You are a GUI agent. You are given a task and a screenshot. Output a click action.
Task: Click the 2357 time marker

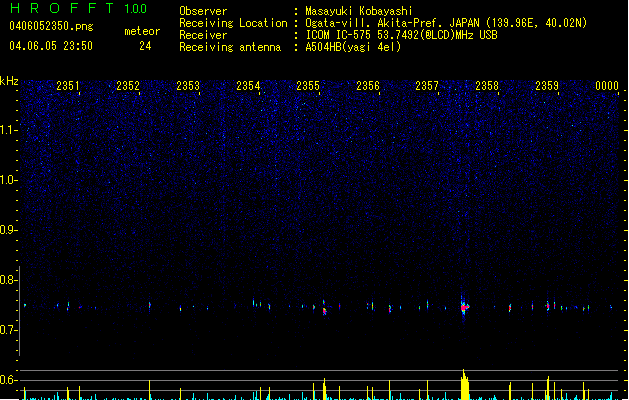coord(427,86)
